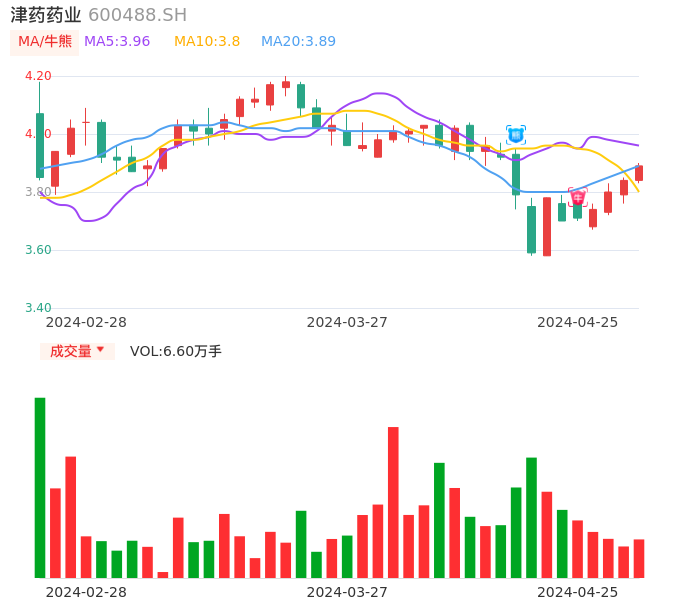Click the red bull signal marker
Screen dimensions: 686x606
point(578,197)
